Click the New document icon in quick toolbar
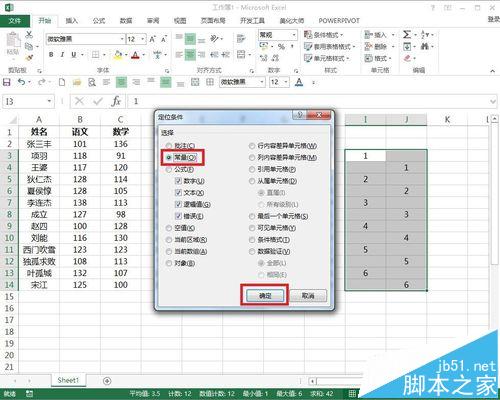The image size is (500, 400). pyautogui.click(x=62, y=82)
